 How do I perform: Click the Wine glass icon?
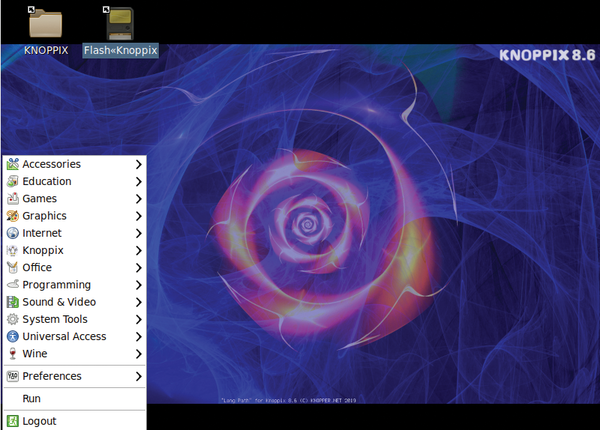(x=13, y=354)
